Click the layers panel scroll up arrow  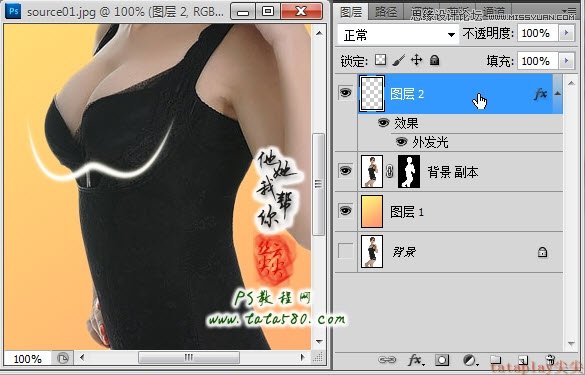(x=572, y=83)
